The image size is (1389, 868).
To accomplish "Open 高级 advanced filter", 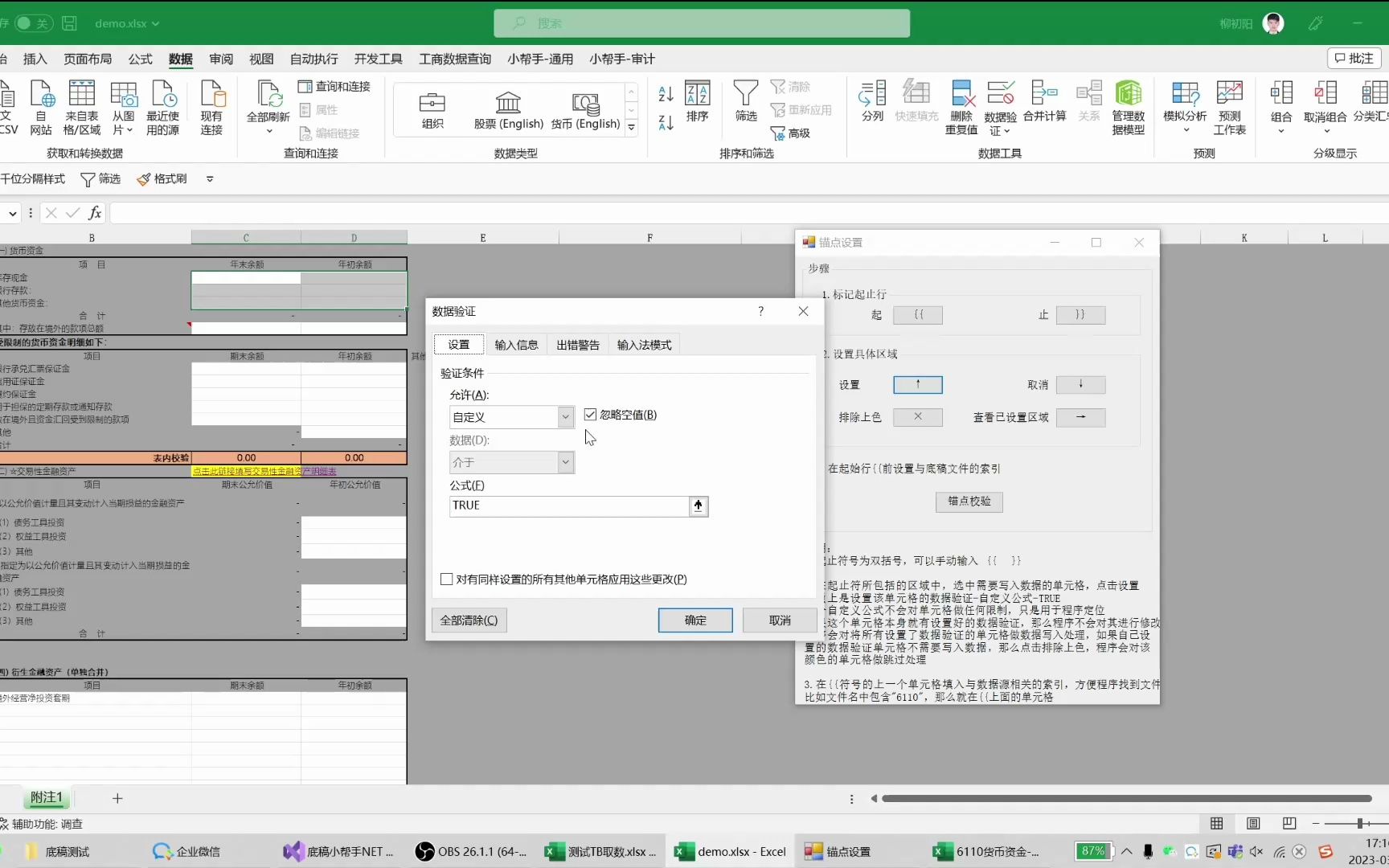I will coord(790,133).
